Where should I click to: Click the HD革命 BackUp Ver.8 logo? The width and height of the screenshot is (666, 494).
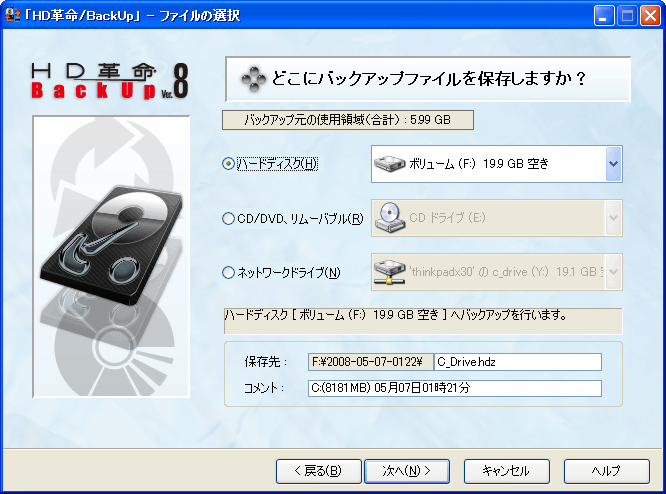coord(110,81)
